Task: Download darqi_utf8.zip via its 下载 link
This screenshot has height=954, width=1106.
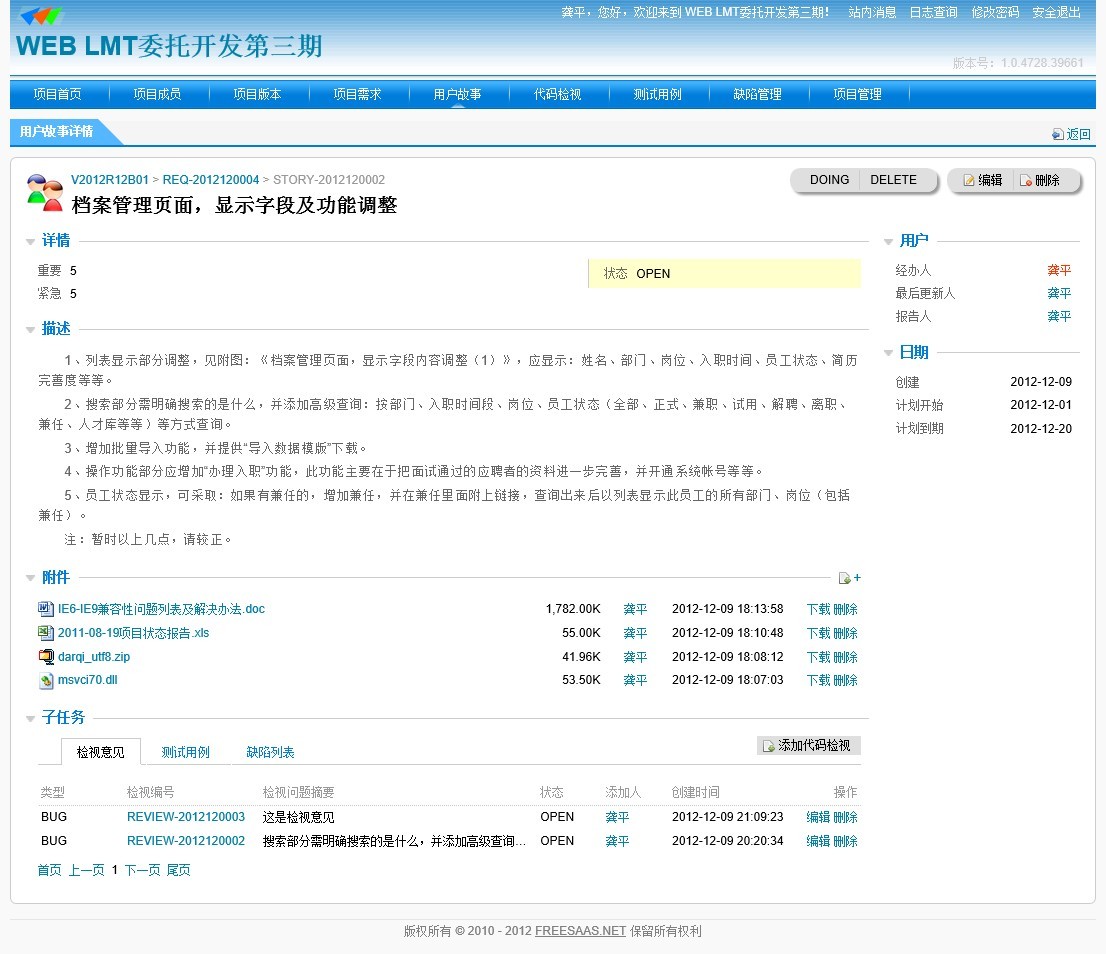Action: (x=818, y=657)
